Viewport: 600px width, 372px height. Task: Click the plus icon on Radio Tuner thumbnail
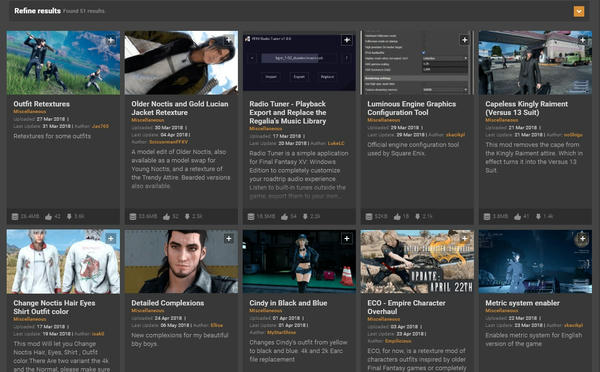click(x=347, y=40)
